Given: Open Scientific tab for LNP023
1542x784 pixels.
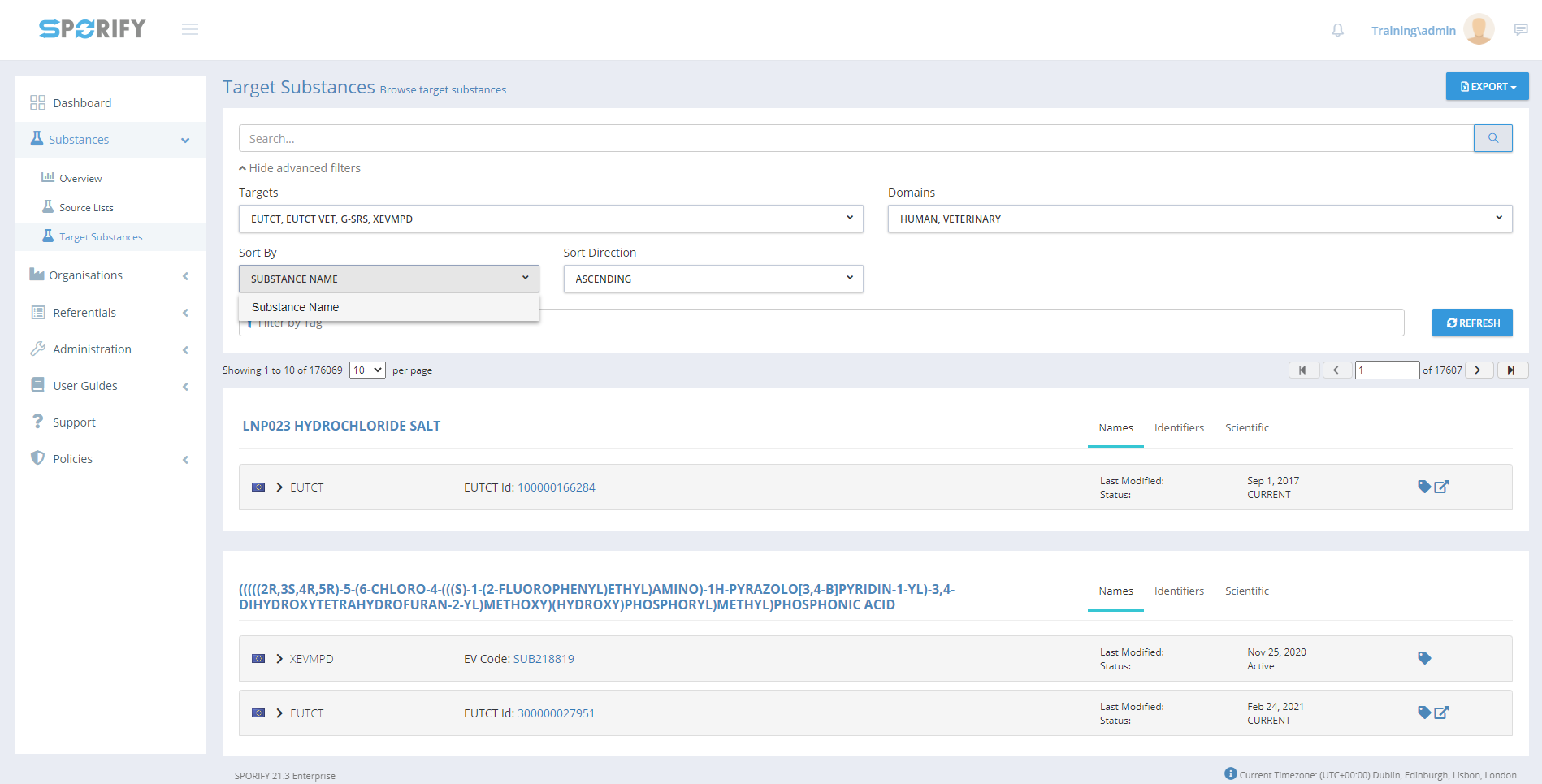Looking at the screenshot, I should 1246,428.
